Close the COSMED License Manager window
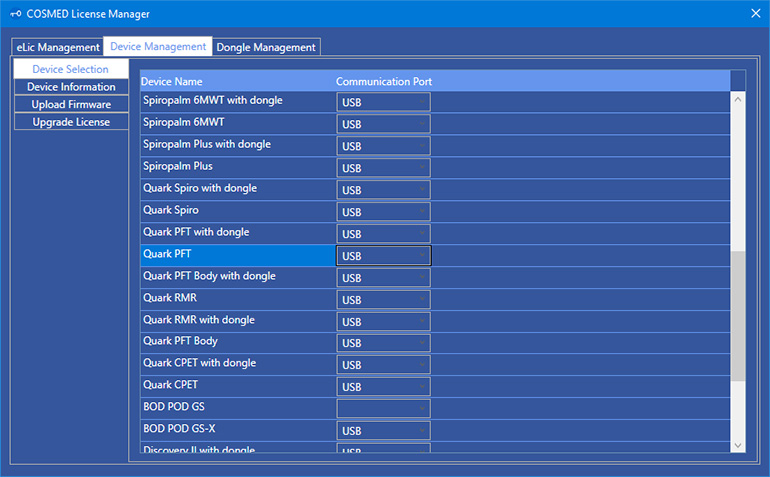 click(x=755, y=13)
